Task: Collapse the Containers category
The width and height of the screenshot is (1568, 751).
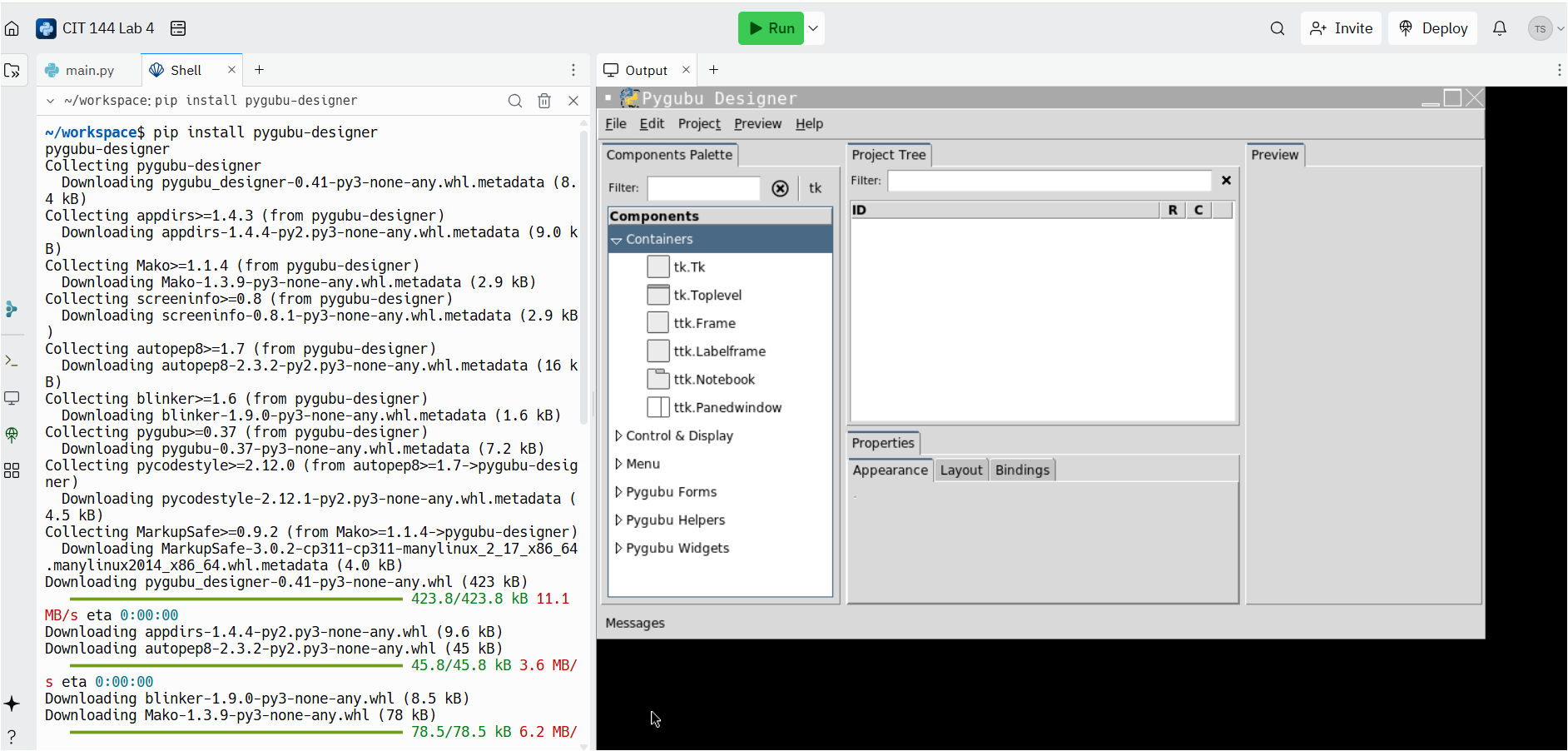Action: (x=617, y=240)
